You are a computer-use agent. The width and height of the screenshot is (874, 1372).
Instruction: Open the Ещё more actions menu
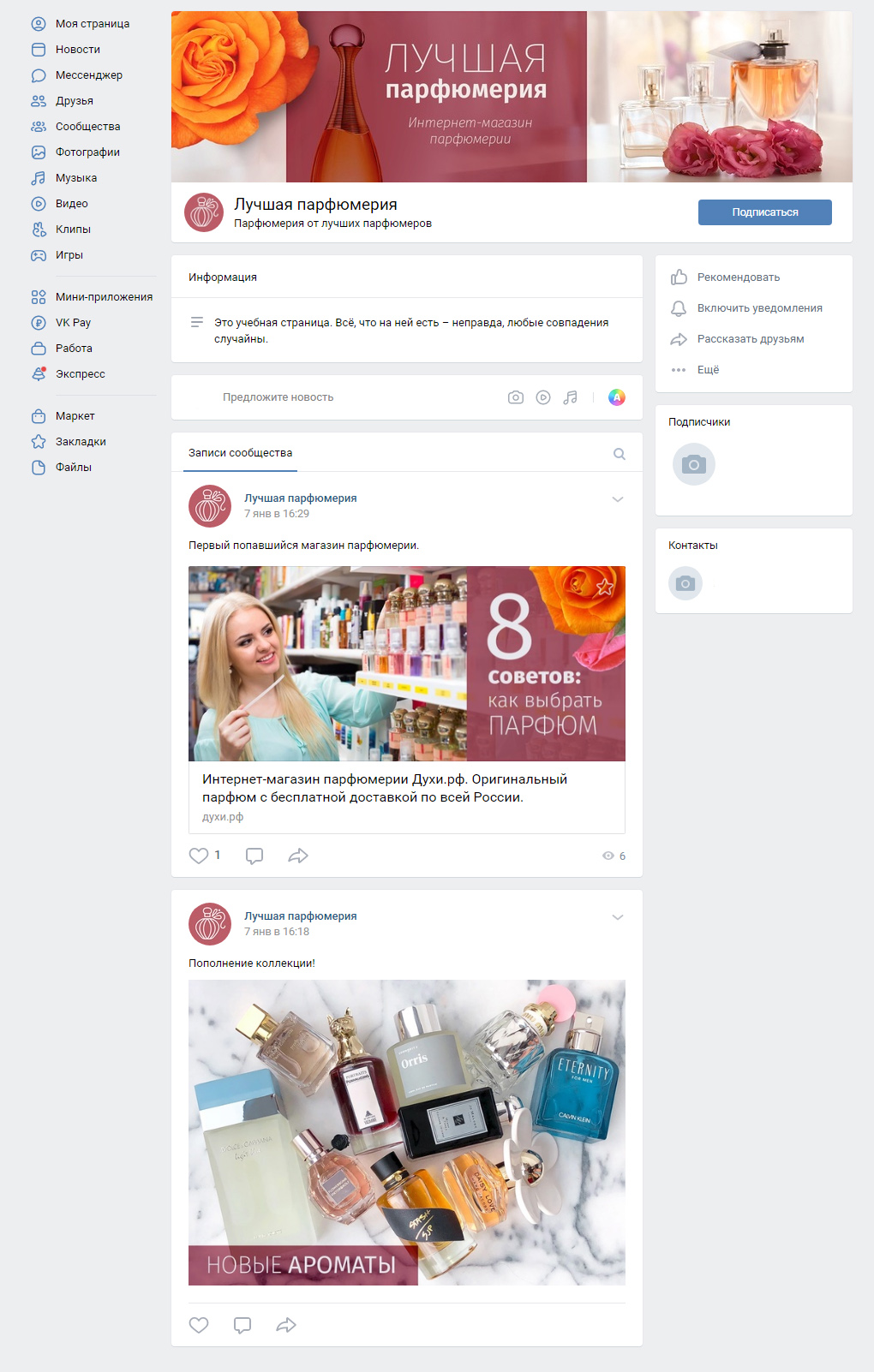pyautogui.click(x=695, y=370)
